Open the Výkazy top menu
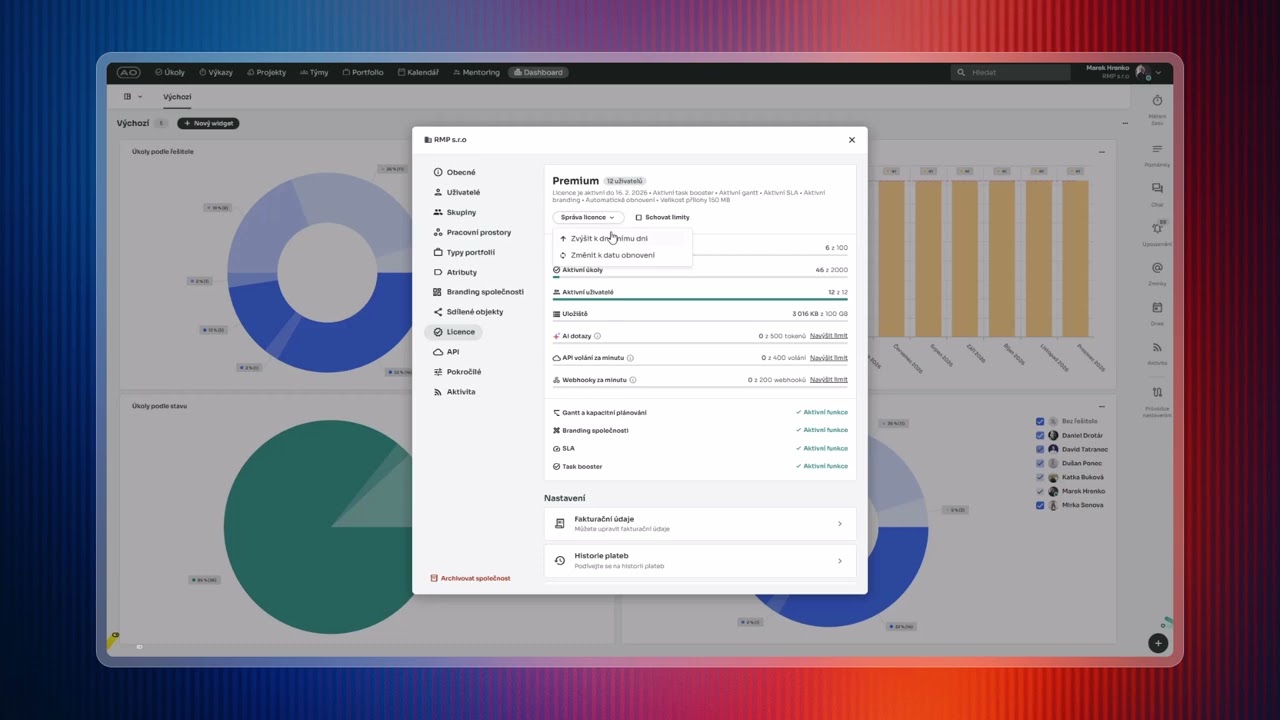 point(216,72)
